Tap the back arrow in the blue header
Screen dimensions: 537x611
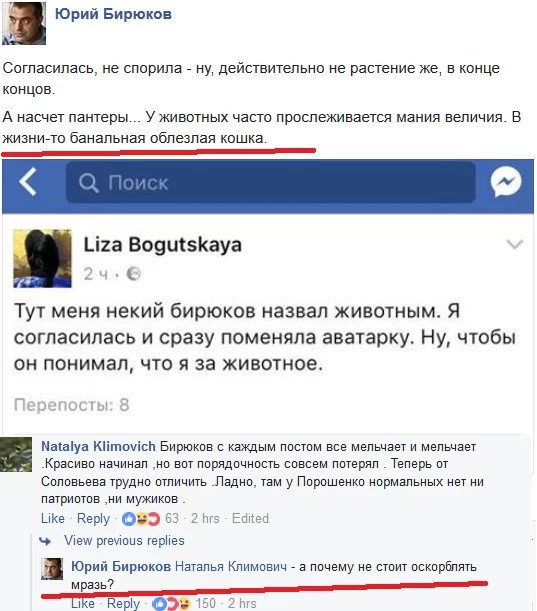28,182
